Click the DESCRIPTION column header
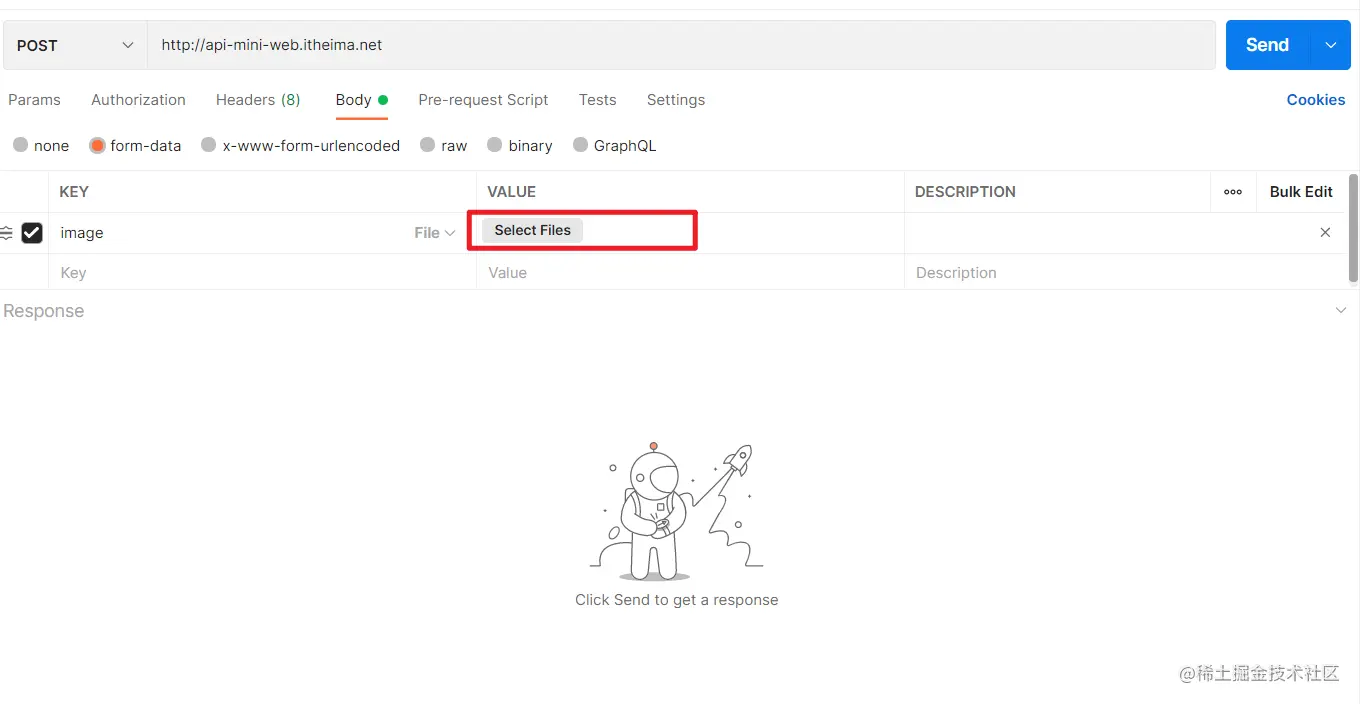The image size is (1360, 704). (965, 192)
